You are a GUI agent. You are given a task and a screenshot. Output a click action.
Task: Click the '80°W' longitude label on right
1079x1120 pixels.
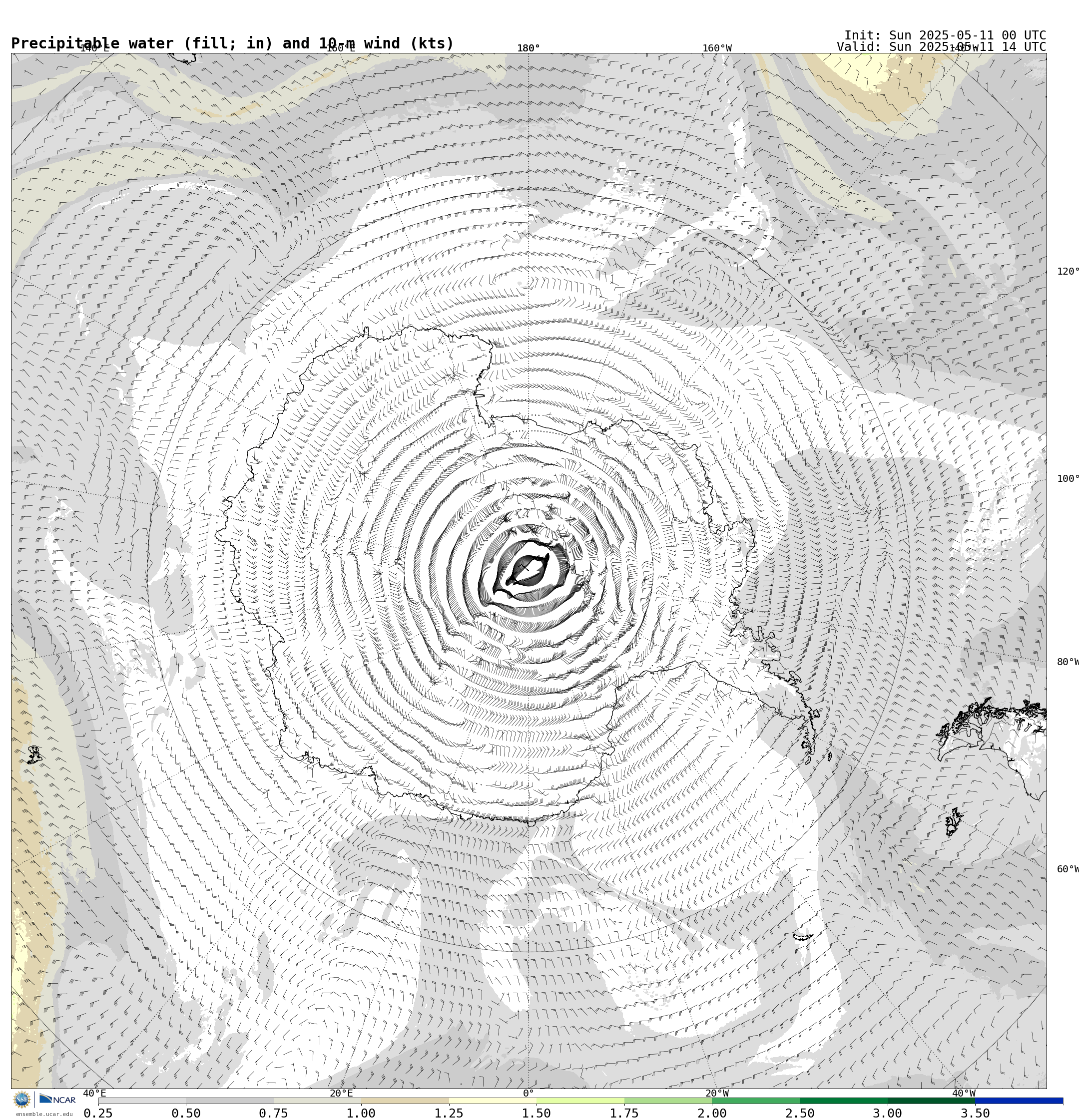pyautogui.click(x=1068, y=662)
